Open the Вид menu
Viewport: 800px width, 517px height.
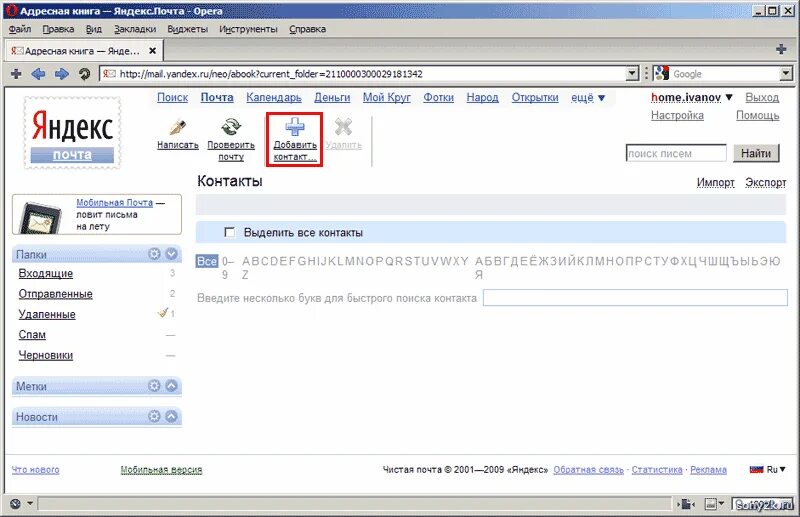[x=93, y=29]
